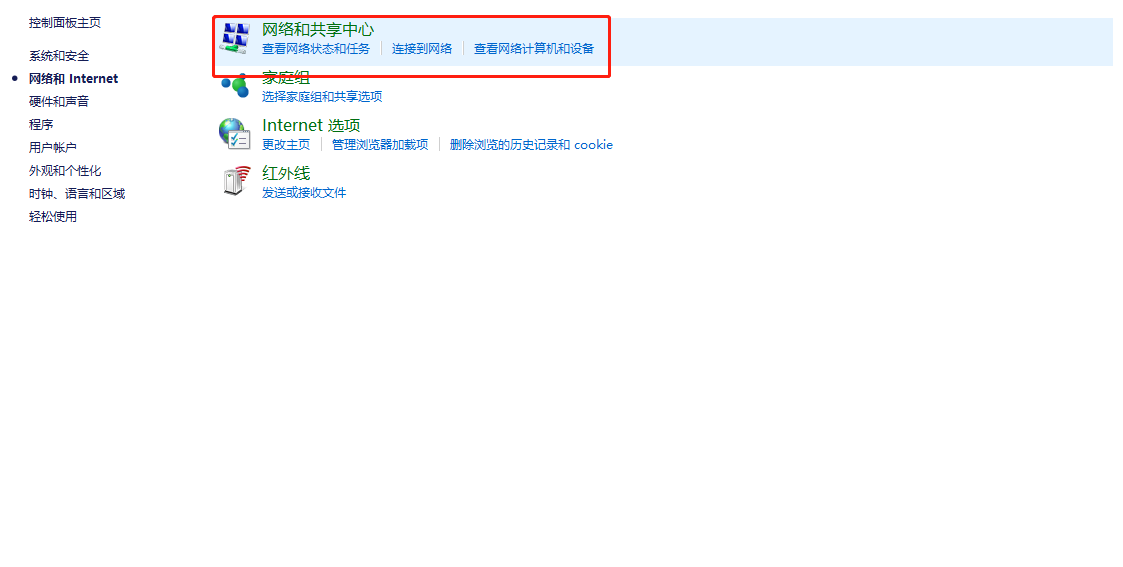Click the 家庭组 colored spheres icon
Image resolution: width=1123 pixels, height=567 pixels.
[x=234, y=86]
